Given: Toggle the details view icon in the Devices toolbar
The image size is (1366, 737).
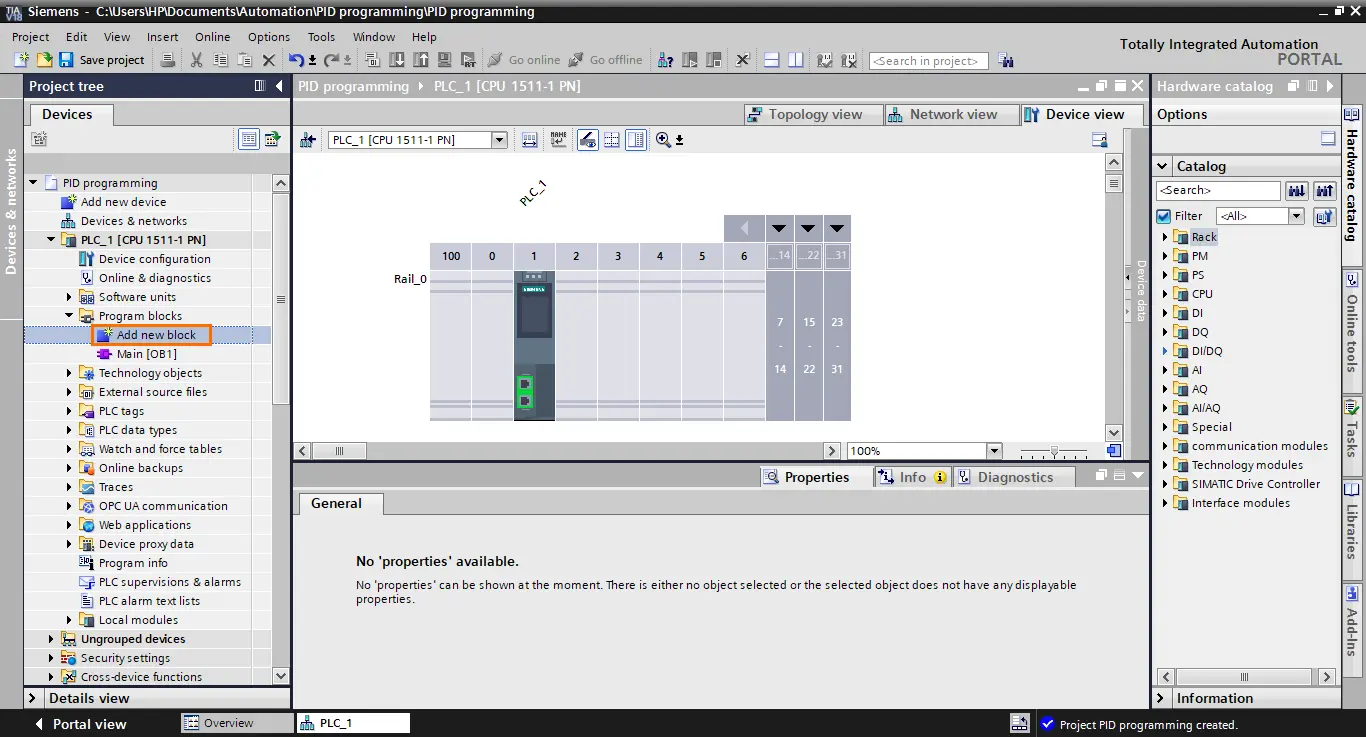Looking at the screenshot, I should tap(249, 140).
